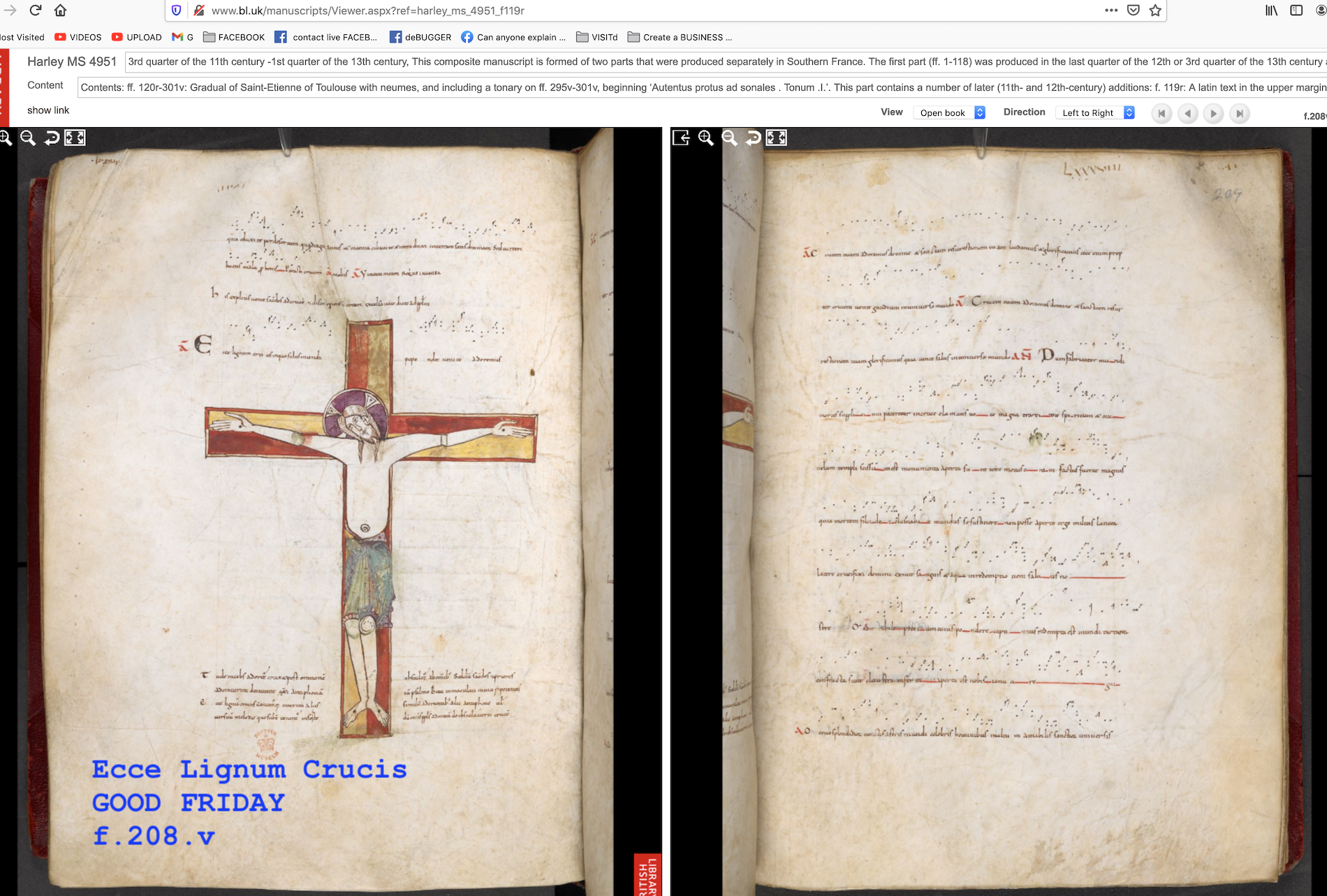
Task: Click the right viewer's panel export icon
Action: tap(682, 138)
